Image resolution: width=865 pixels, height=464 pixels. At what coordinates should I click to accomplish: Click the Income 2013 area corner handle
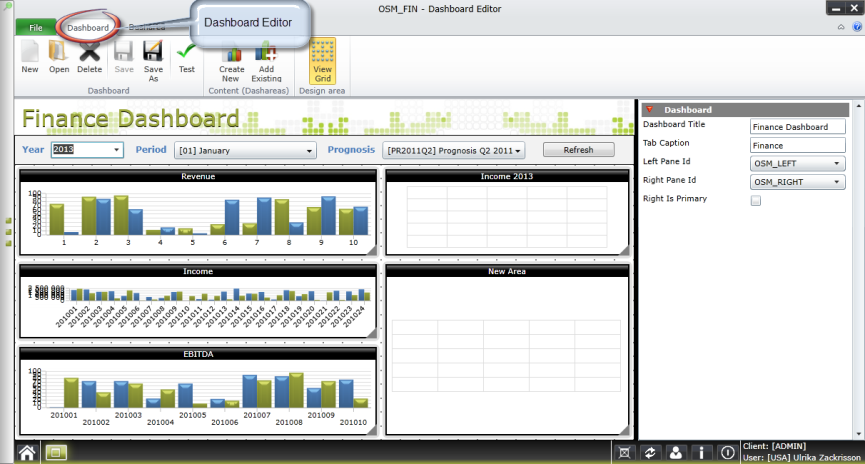pyautogui.click(x=624, y=250)
